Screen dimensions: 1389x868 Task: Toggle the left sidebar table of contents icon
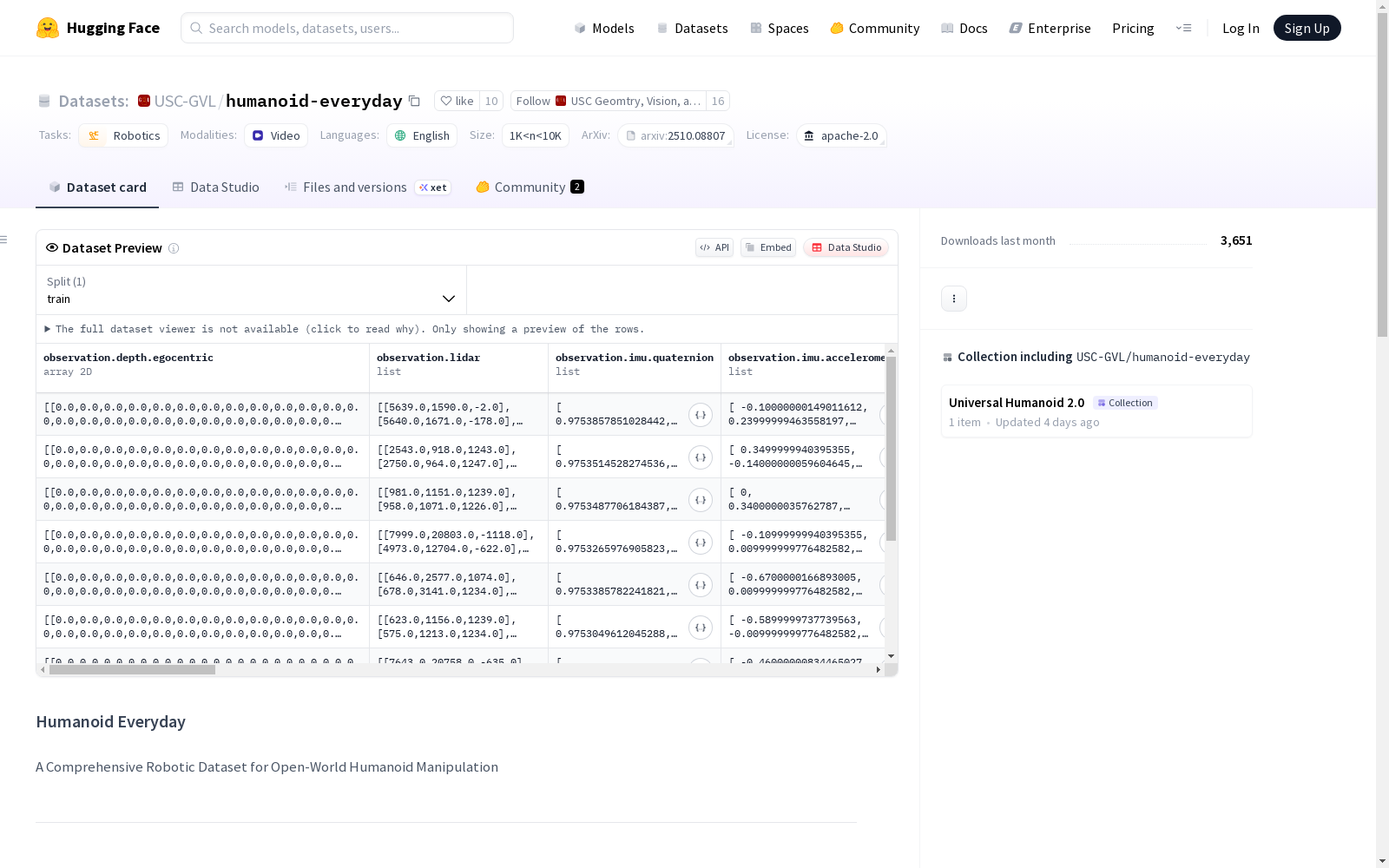pyautogui.click(x=4, y=240)
